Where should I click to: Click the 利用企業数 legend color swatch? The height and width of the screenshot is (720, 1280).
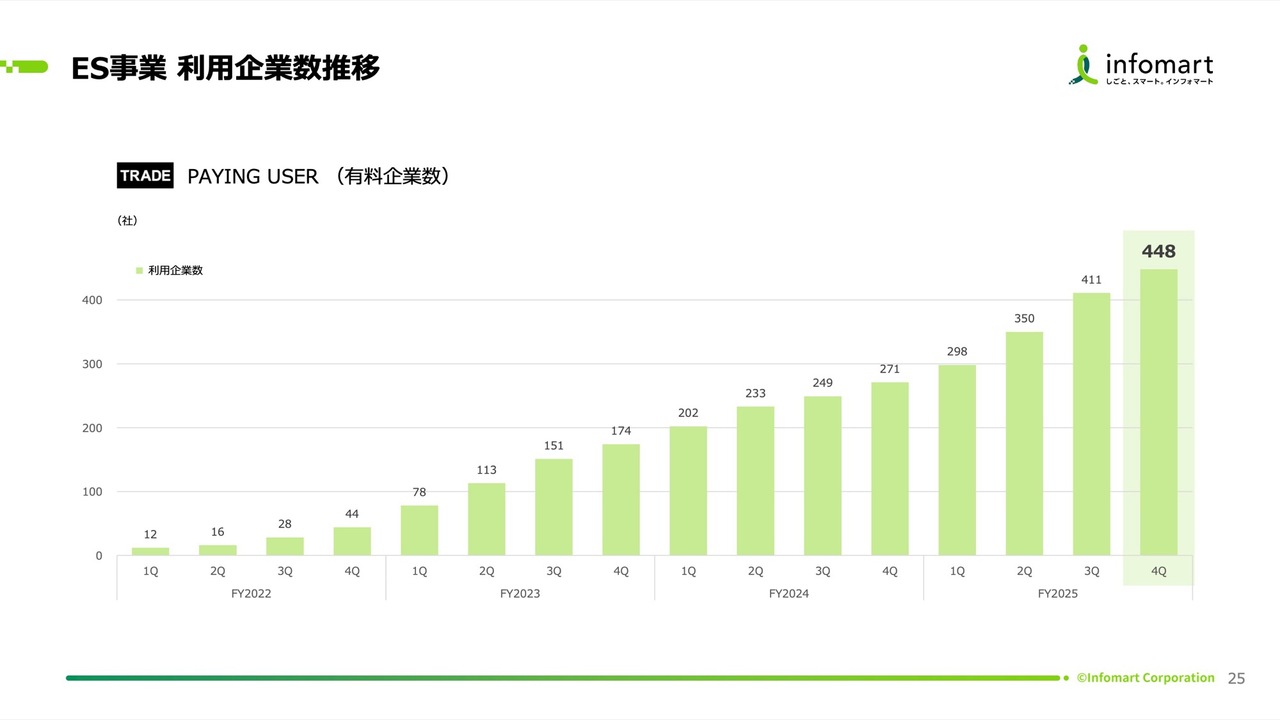tap(139, 271)
